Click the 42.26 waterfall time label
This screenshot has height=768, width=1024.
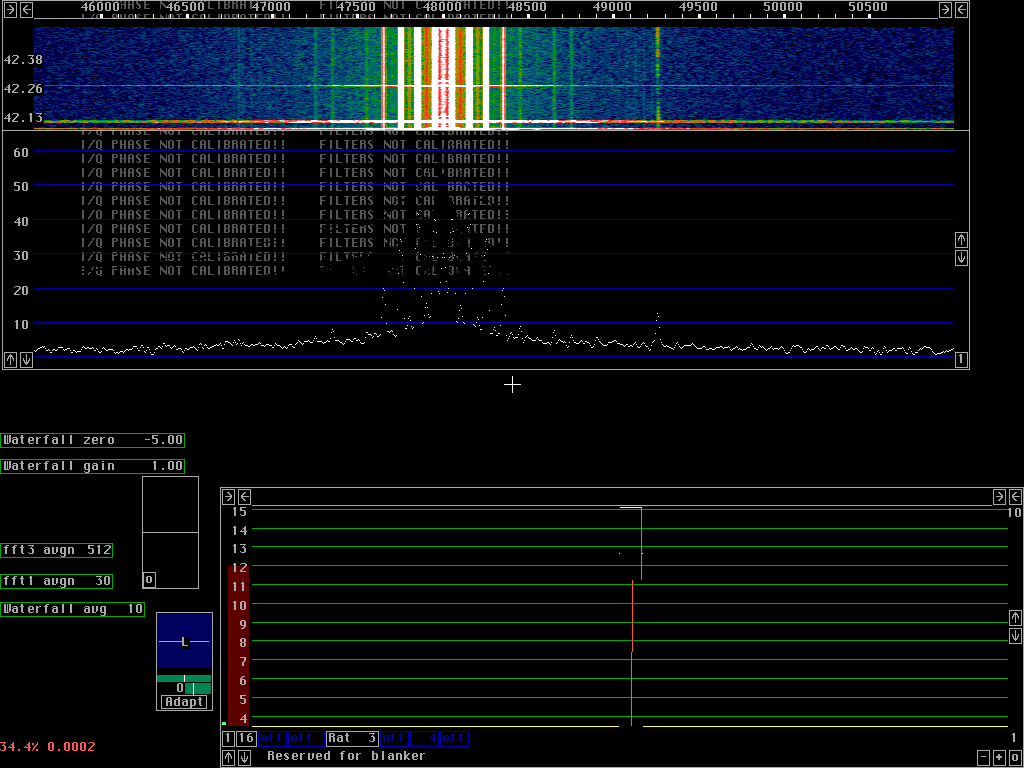click(x=23, y=88)
